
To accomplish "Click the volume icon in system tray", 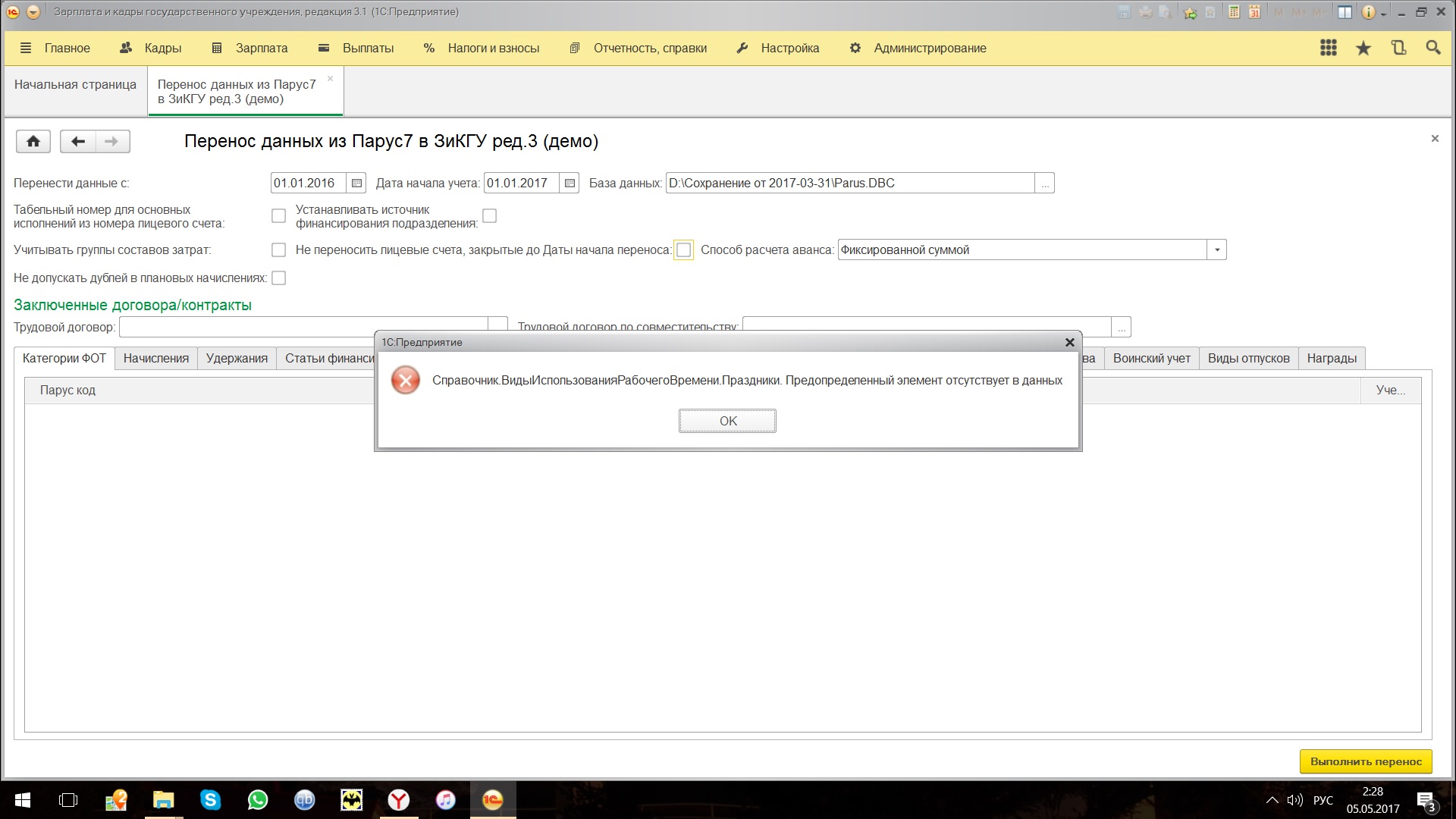I will click(1294, 800).
